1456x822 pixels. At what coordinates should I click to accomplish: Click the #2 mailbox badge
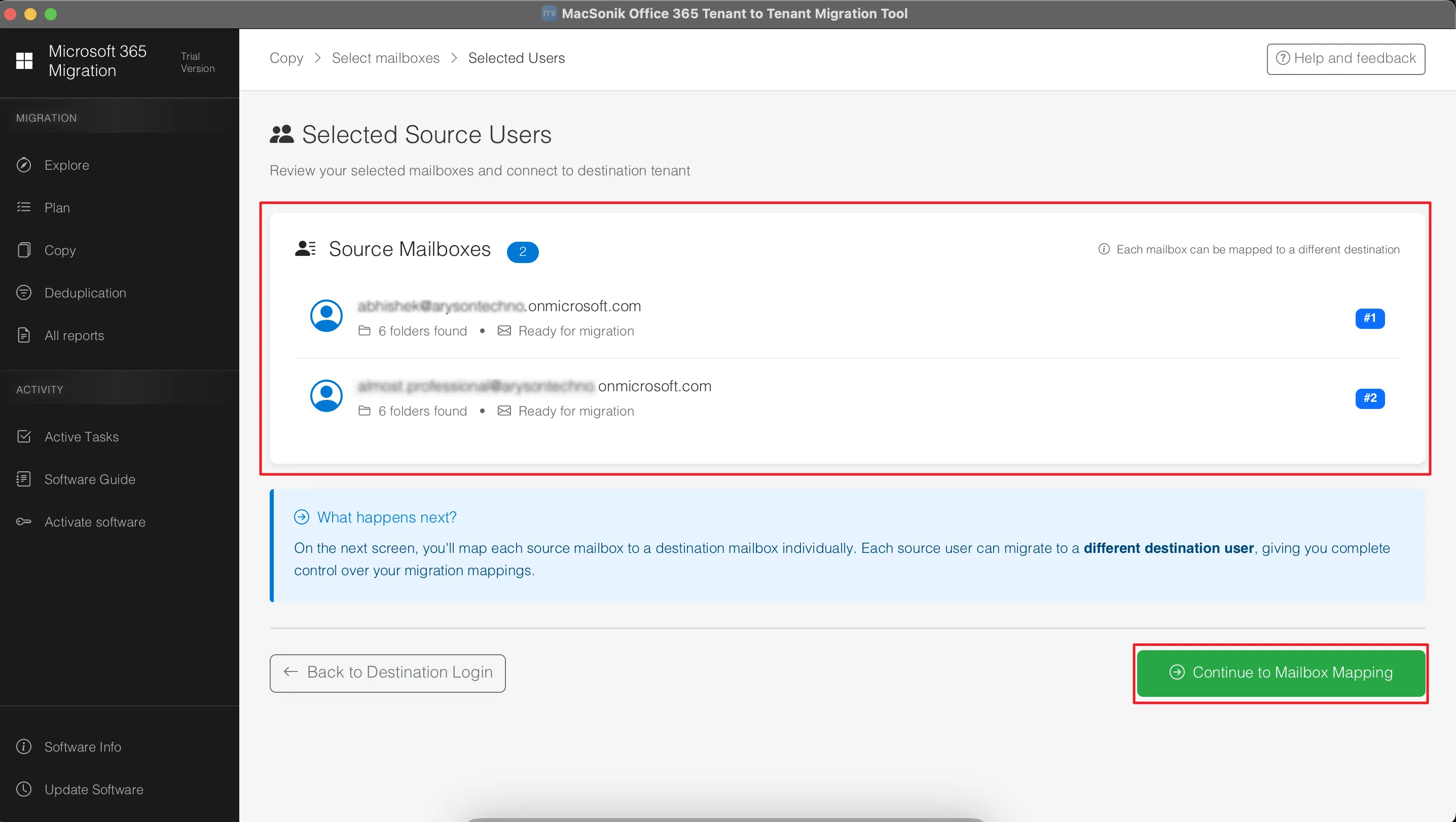(1370, 398)
